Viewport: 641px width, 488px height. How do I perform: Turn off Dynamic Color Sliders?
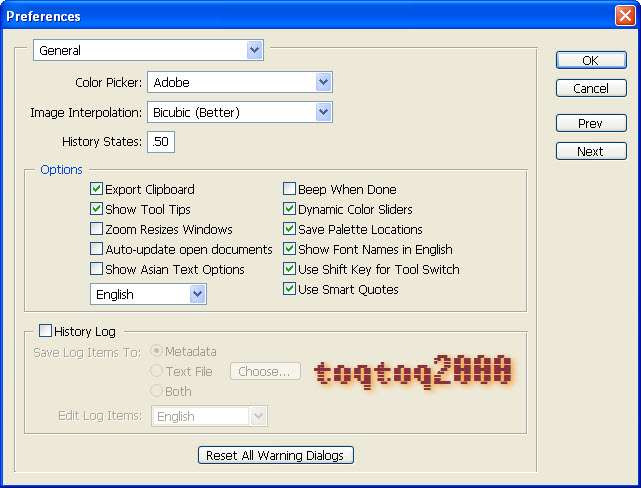tap(290, 209)
